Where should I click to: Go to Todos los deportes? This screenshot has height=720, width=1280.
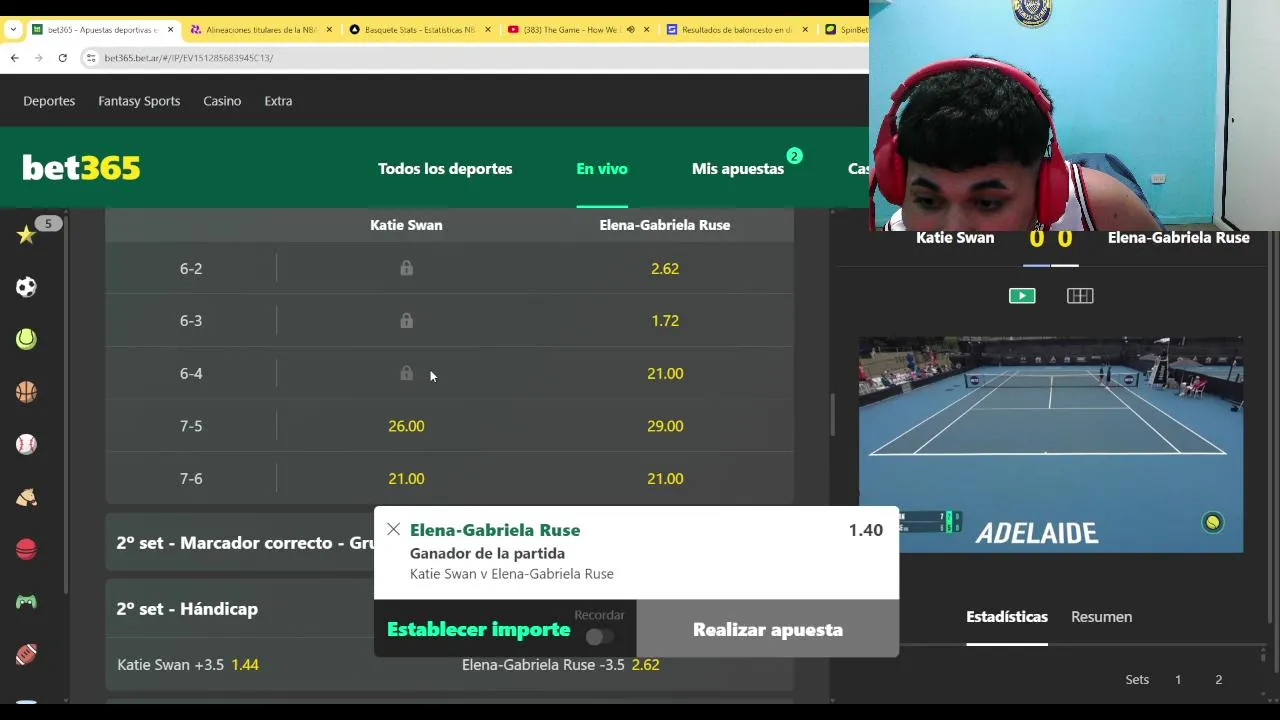tap(445, 169)
